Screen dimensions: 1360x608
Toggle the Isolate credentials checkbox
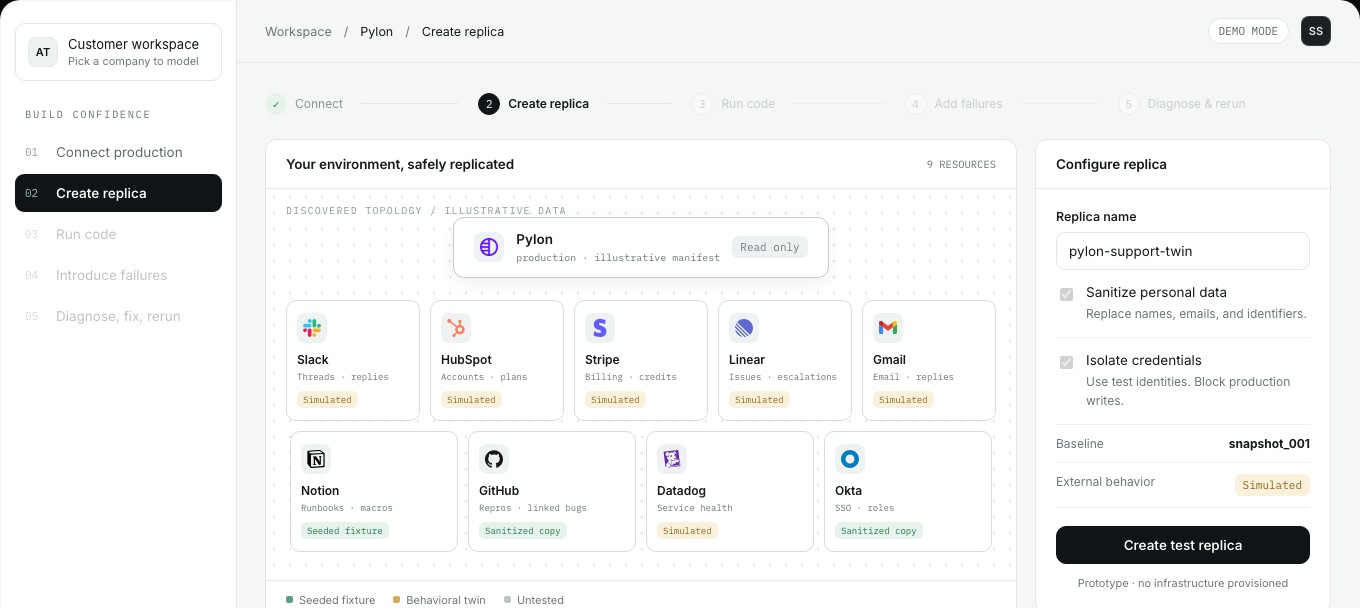[1066, 362]
